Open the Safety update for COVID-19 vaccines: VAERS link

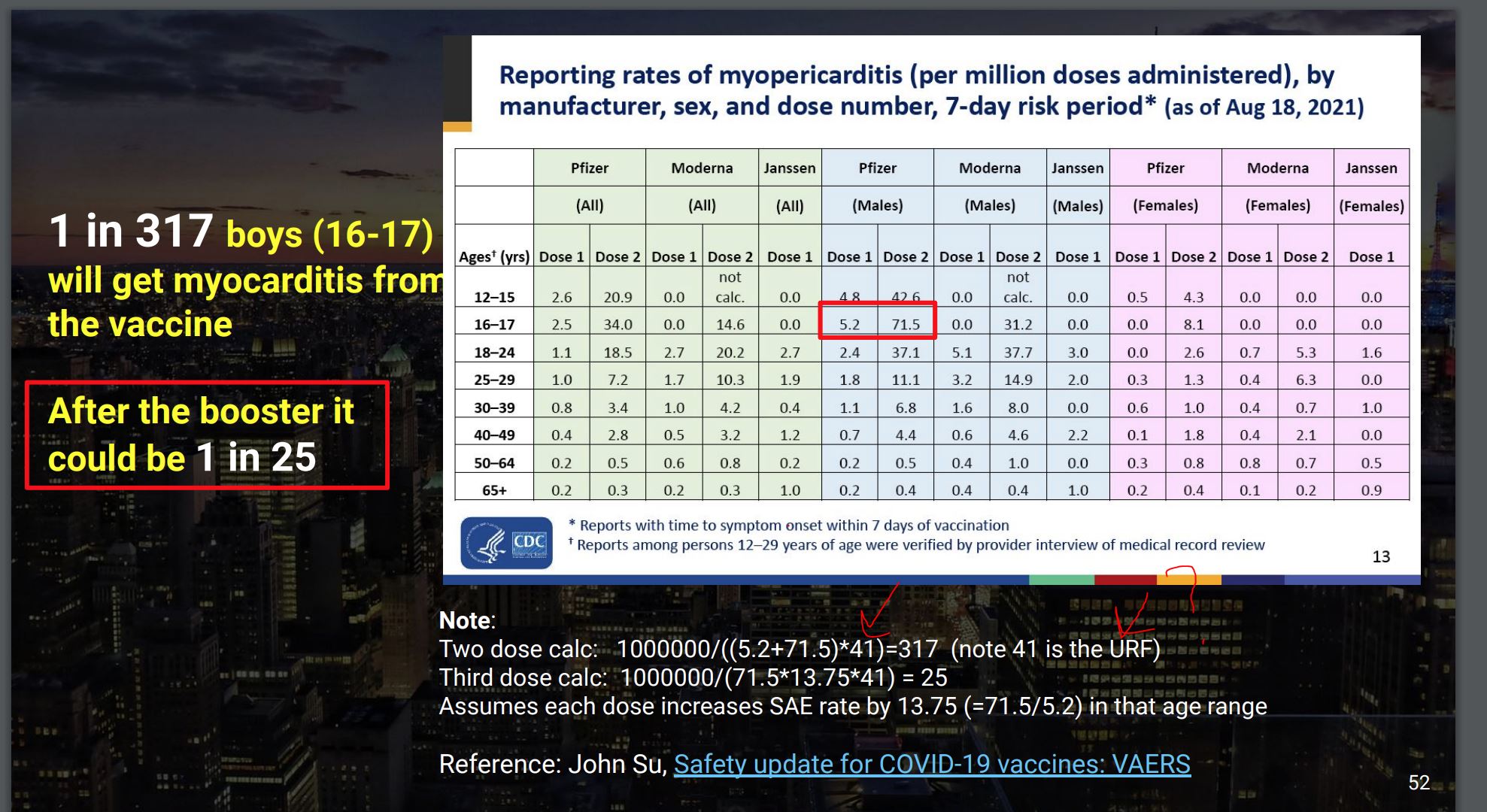(x=932, y=764)
